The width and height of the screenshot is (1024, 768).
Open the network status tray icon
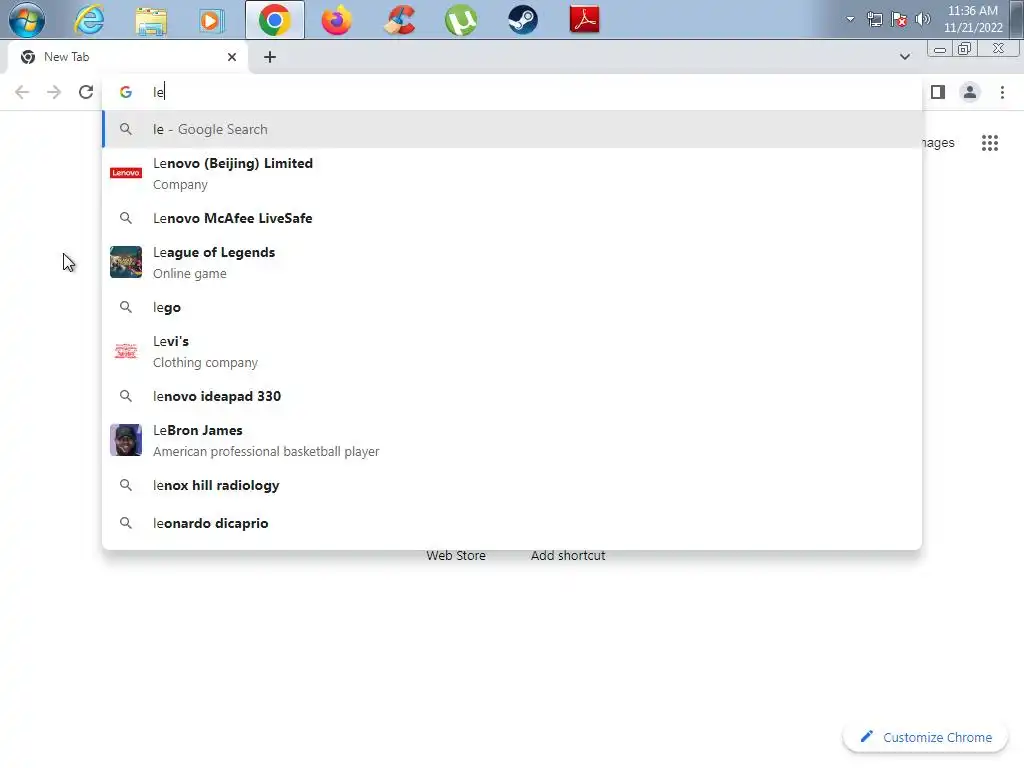874,20
